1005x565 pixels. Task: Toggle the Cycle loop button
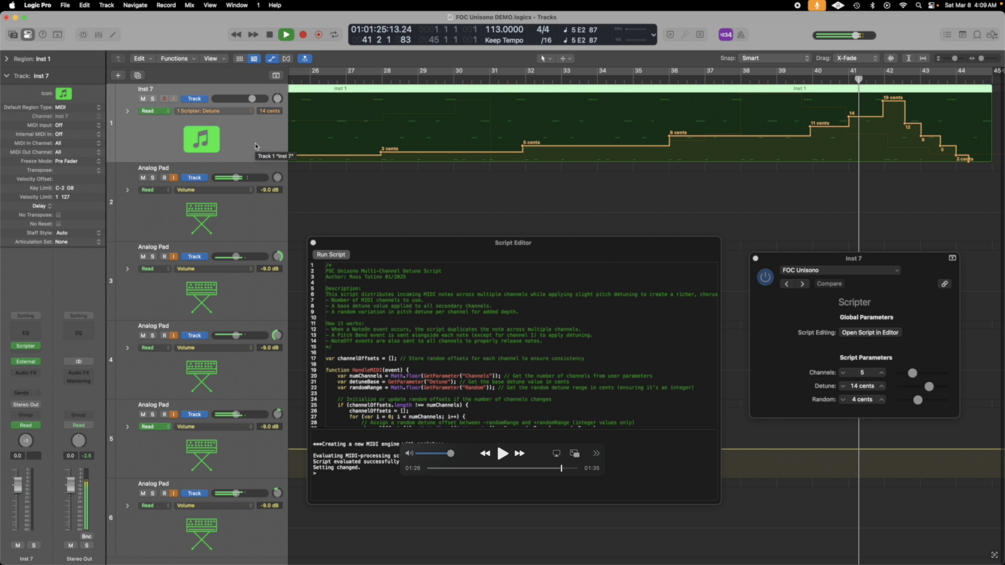[x=334, y=35]
